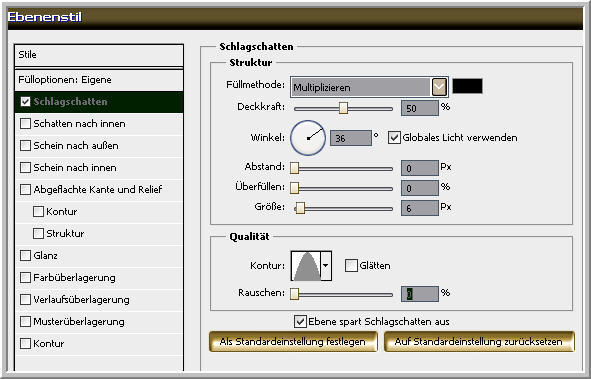Enable Schatten nach innen effect

coord(25,124)
